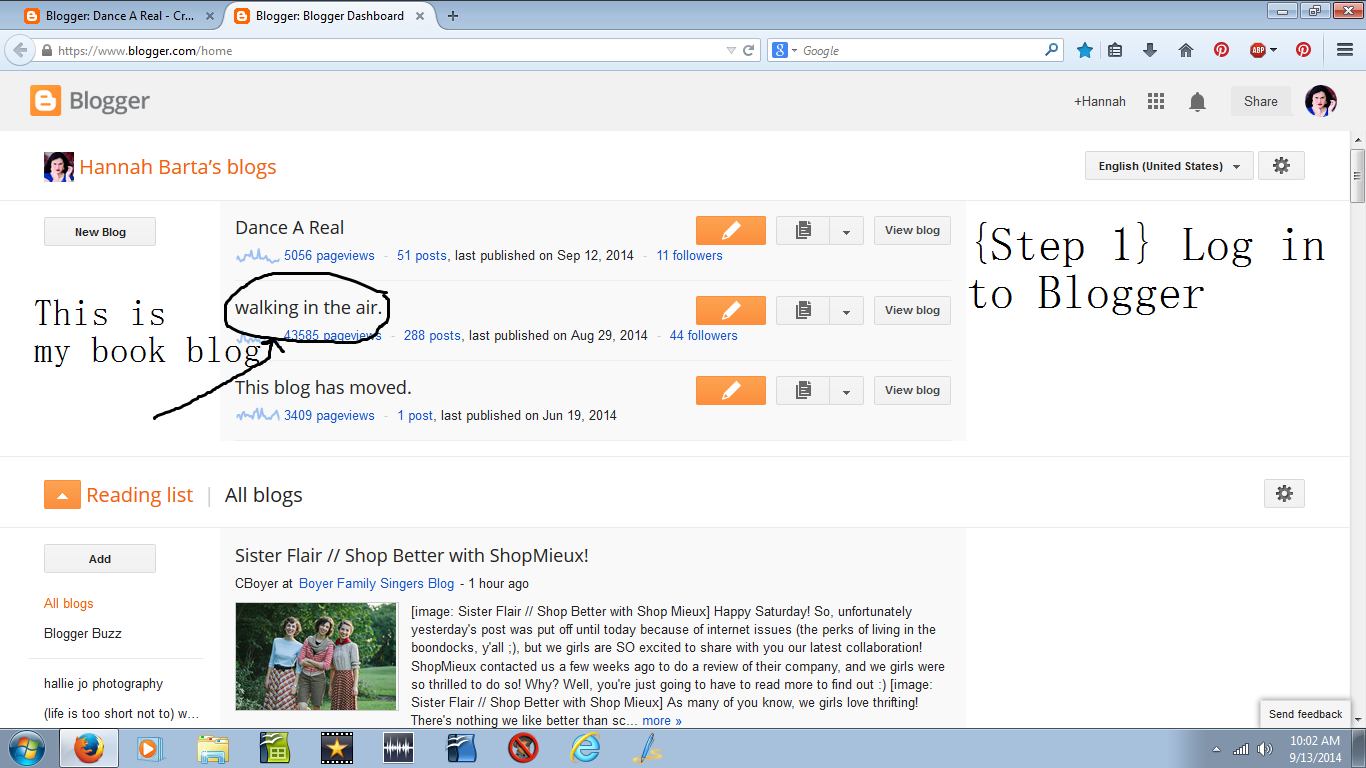This screenshot has height=768, width=1366.
Task: Click the 5056 pageviews link
Action: [x=329, y=255]
